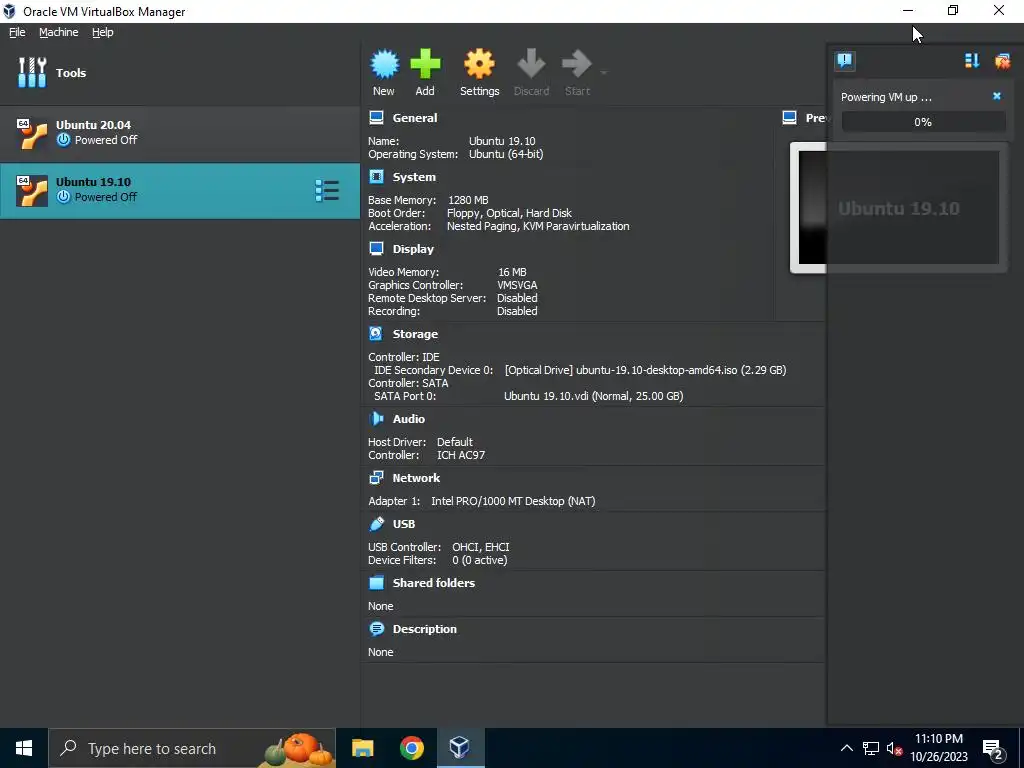Click boot order Floppy, Optical, Hard Disk
1024x768 pixels.
[x=509, y=213]
